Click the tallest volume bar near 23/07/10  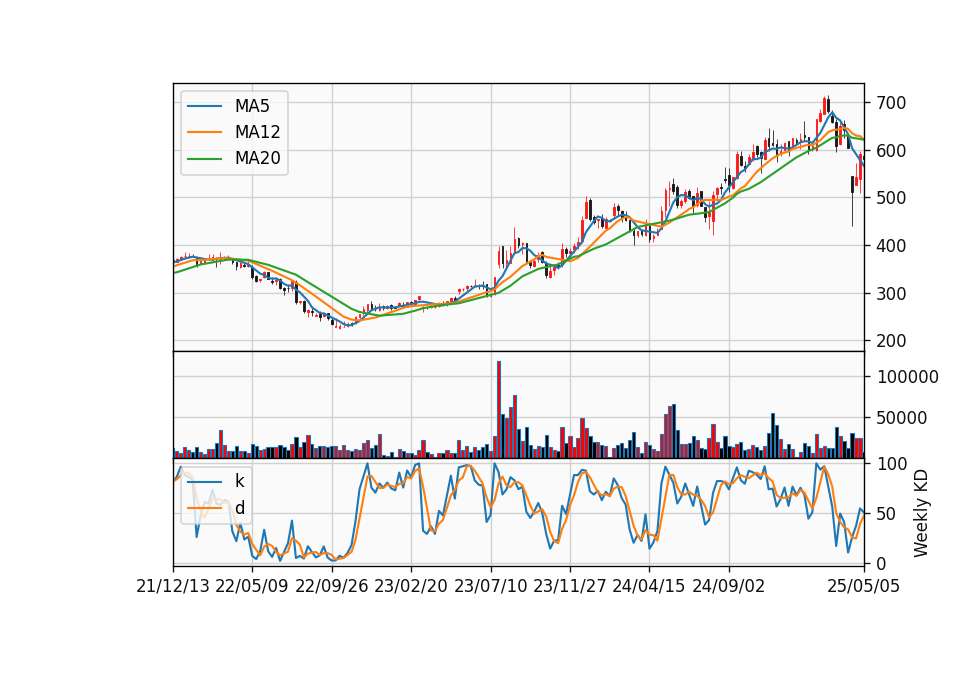[x=499, y=410]
